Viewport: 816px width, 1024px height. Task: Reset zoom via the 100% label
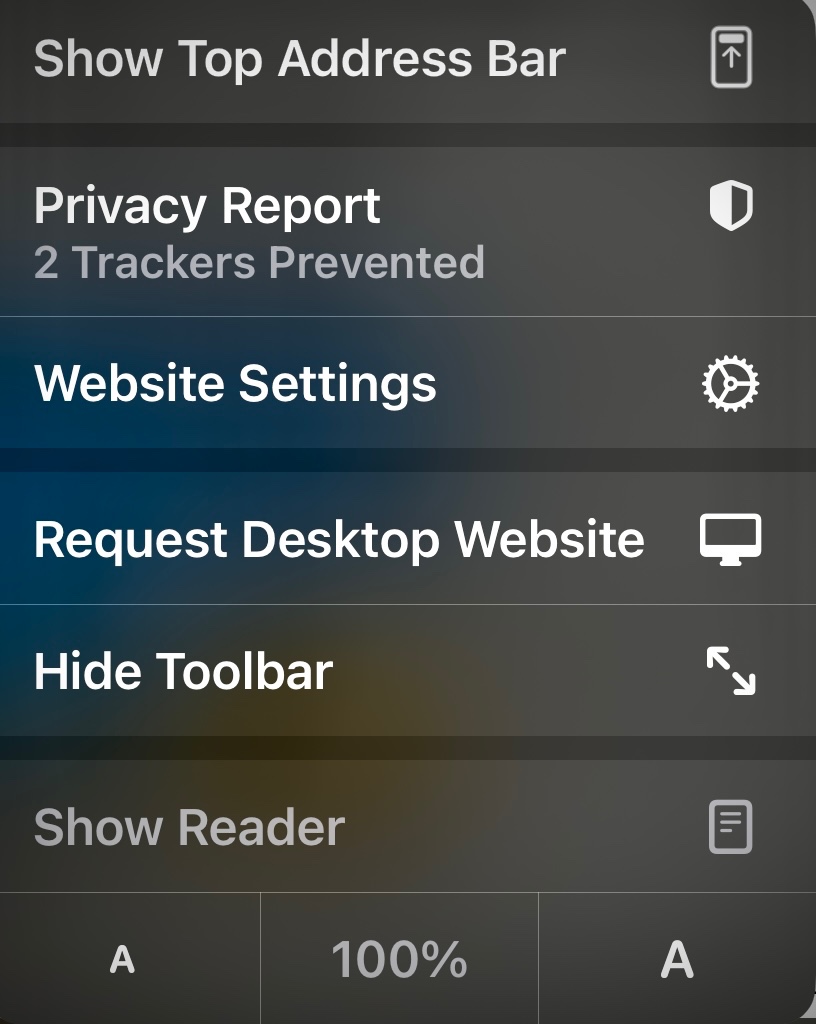coord(400,960)
